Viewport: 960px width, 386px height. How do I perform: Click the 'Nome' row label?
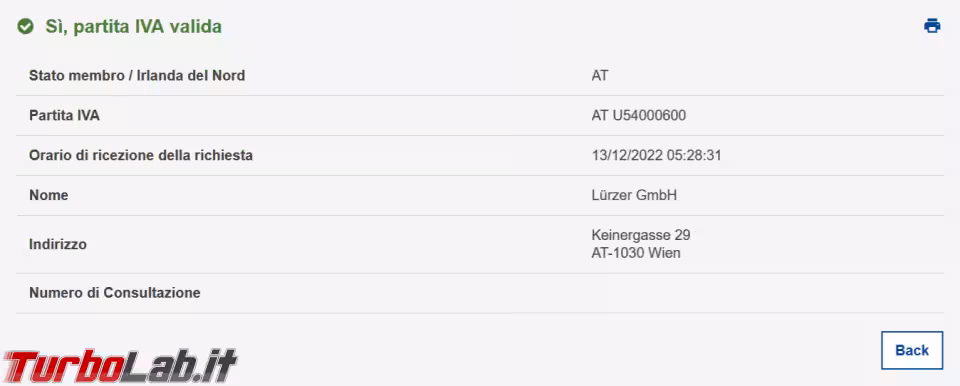tap(48, 195)
